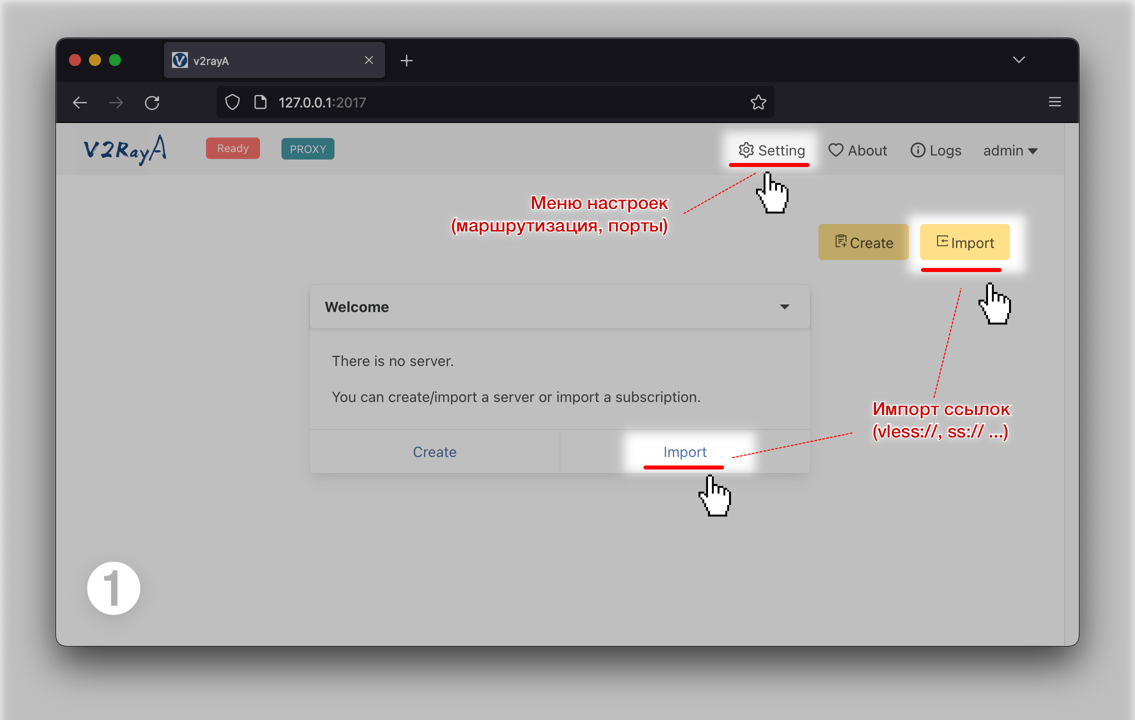This screenshot has width=1135, height=720.
Task: Select the v2rayA tab
Action: pyautogui.click(x=260, y=61)
